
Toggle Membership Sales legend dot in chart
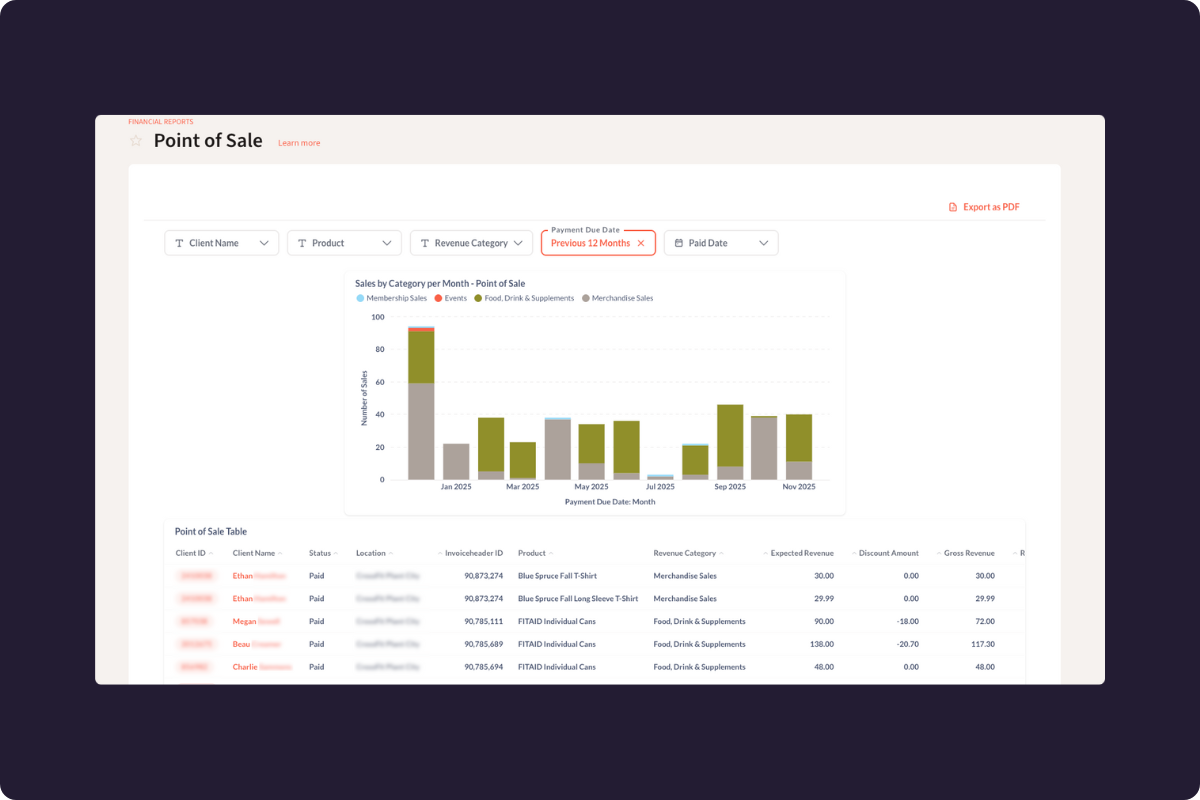coord(361,298)
